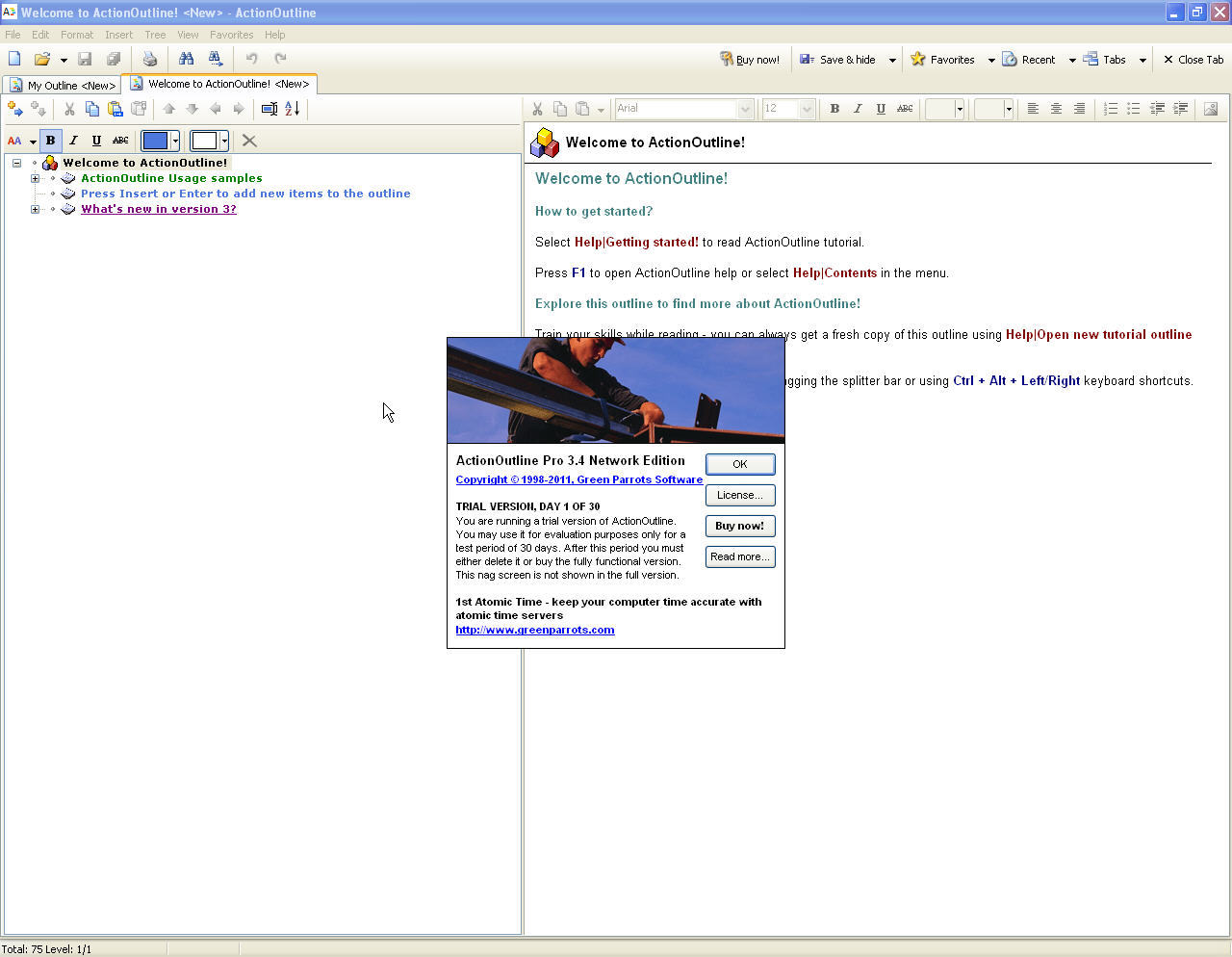Paste into the outline tree
The height and width of the screenshot is (957, 1232).
[115, 109]
